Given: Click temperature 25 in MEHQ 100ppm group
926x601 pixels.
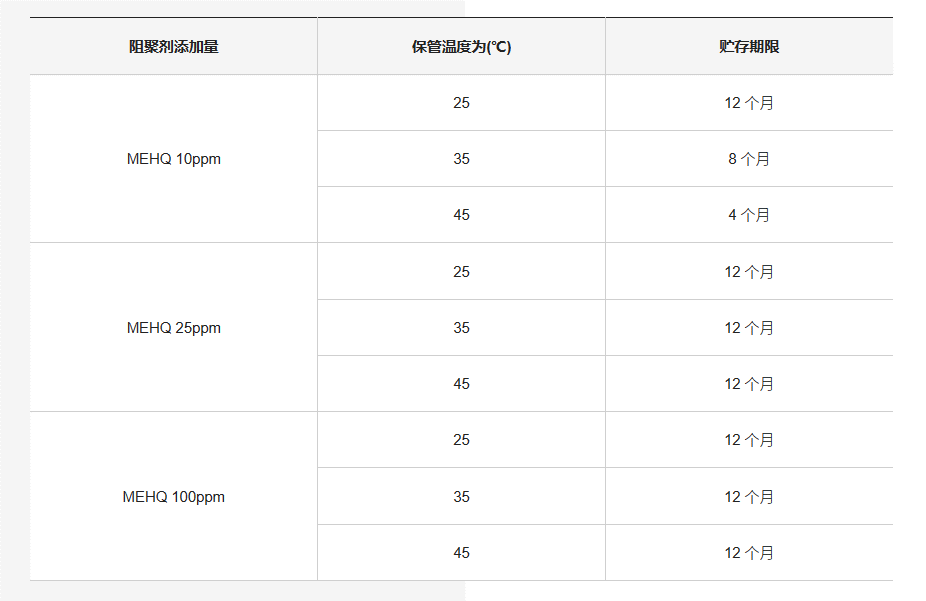Looking at the screenshot, I should tap(461, 440).
